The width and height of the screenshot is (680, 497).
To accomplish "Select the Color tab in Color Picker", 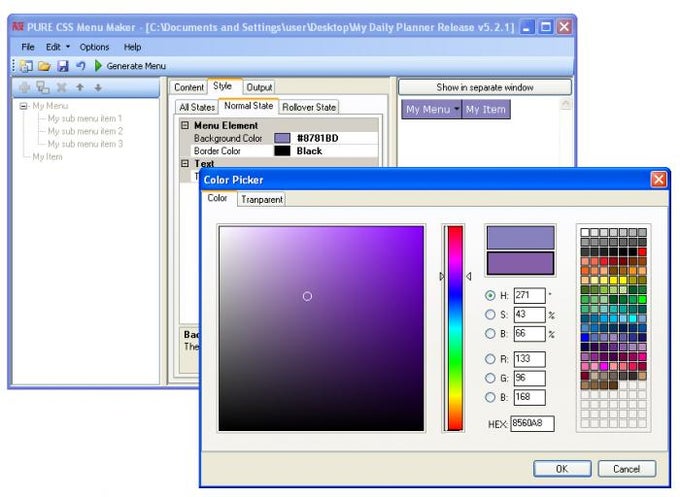I will coord(217,198).
